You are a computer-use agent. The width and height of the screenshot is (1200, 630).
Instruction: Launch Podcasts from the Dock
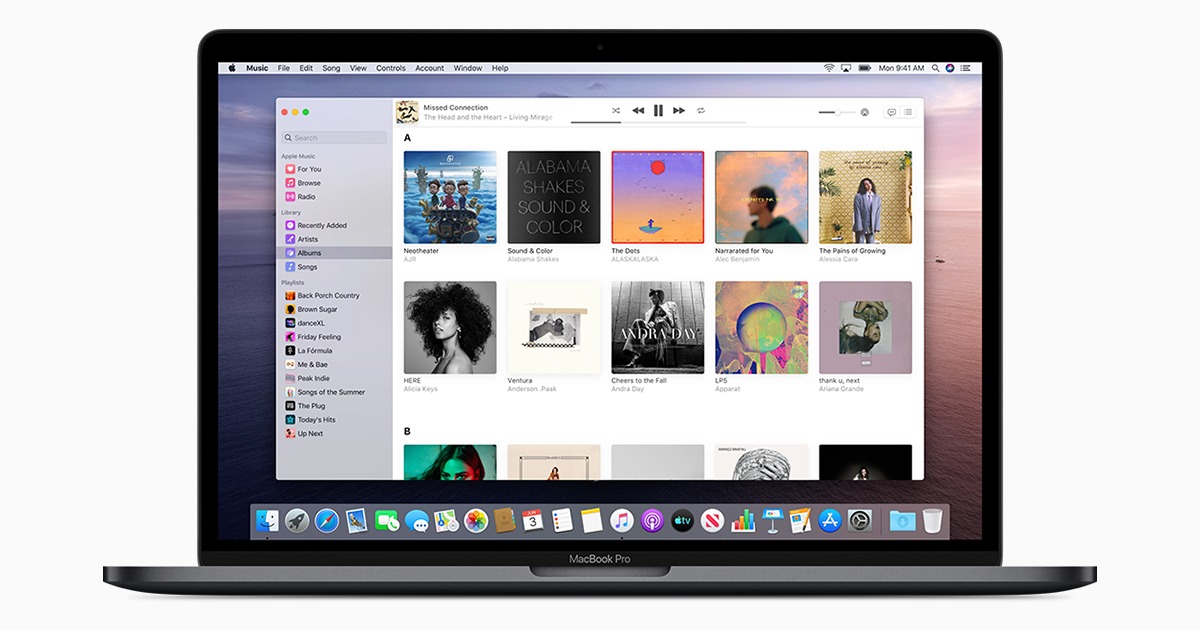coord(652,520)
